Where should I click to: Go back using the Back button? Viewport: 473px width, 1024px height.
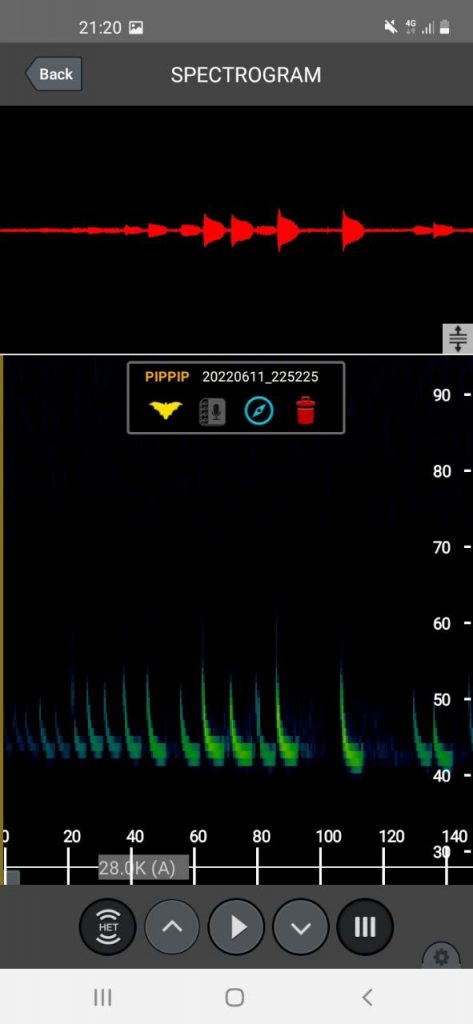pyautogui.click(x=54, y=74)
